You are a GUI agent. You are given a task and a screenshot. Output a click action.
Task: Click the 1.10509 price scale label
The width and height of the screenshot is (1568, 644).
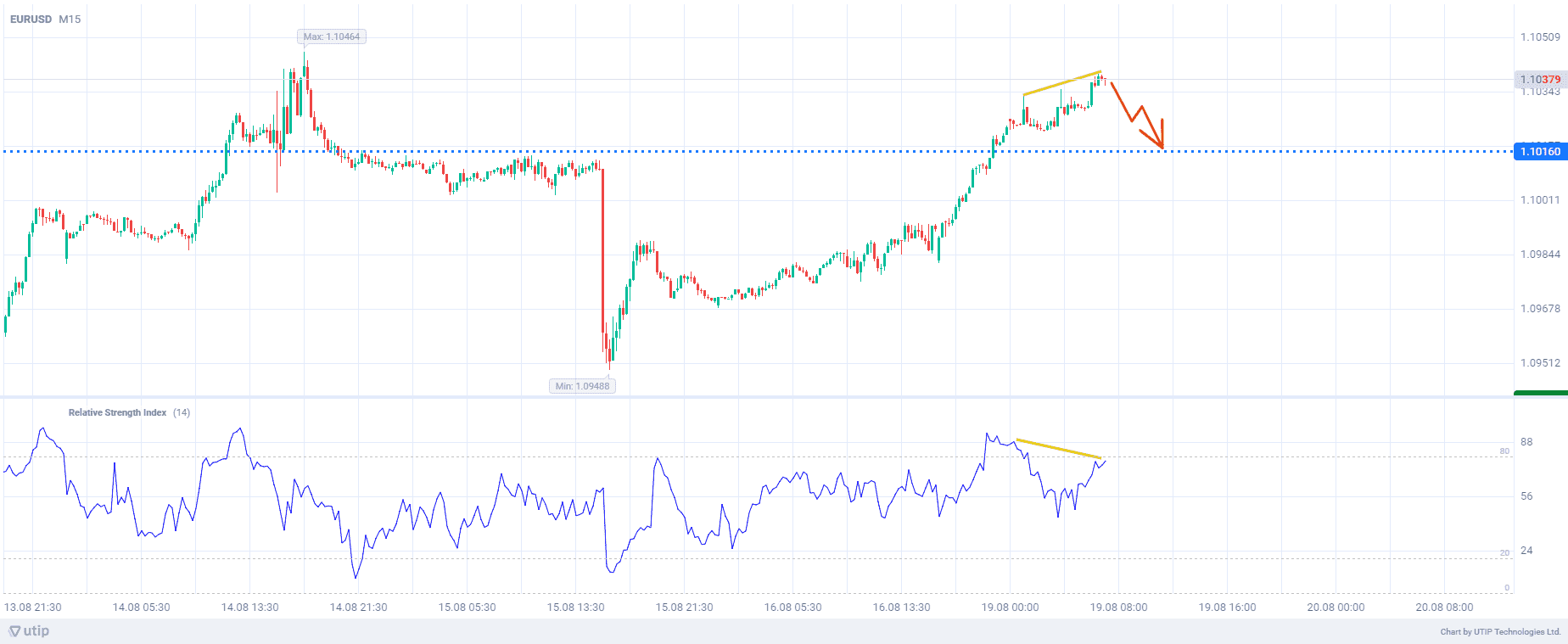(x=1539, y=37)
